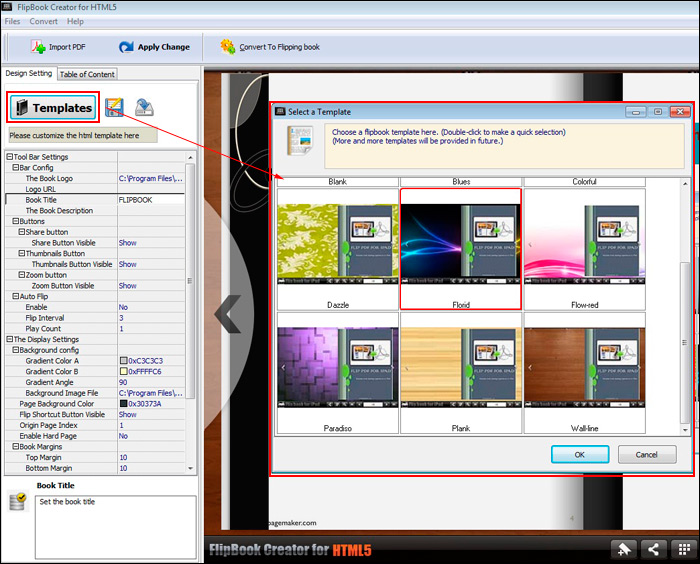The height and width of the screenshot is (564, 700).
Task: Cancel the Select a Template dialog
Action: click(x=647, y=455)
